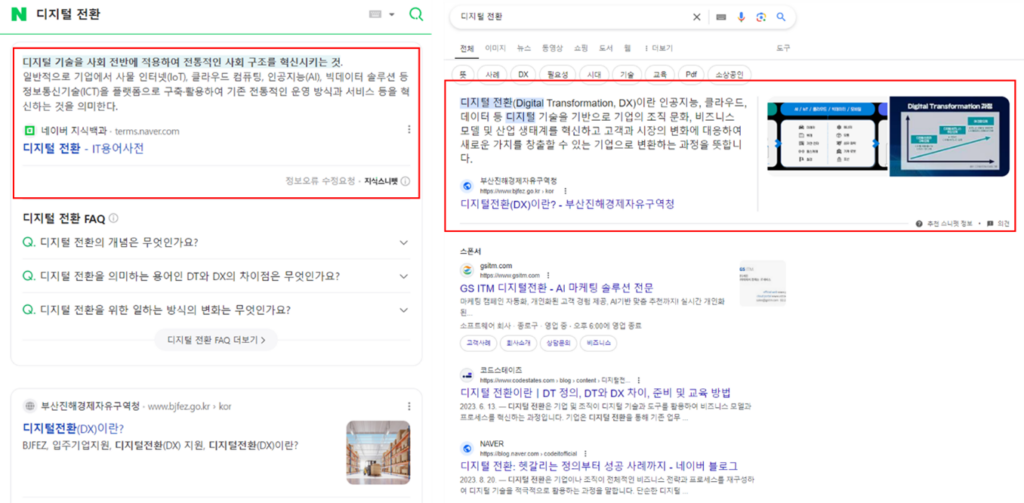Viewport: 1024px width, 503px height.
Task: Open GS ITM 디지털전환 ad link
Action: pos(557,288)
